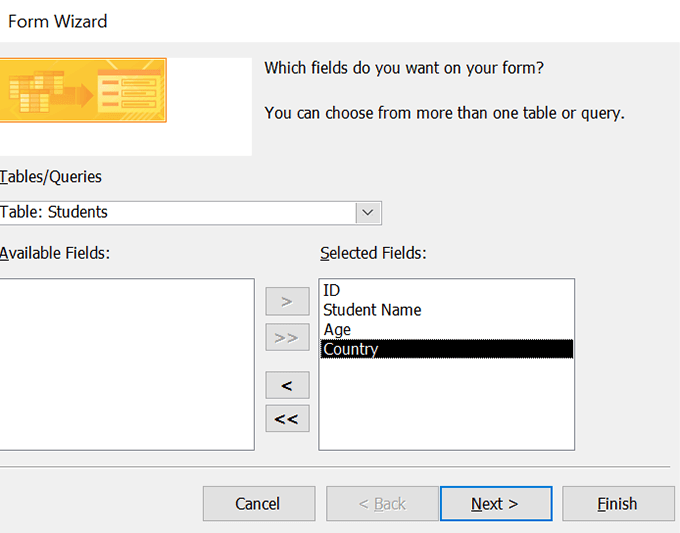Image resolution: width=680 pixels, height=533 pixels.
Task: Click Finish to complete the wizard
Action: pos(617,504)
